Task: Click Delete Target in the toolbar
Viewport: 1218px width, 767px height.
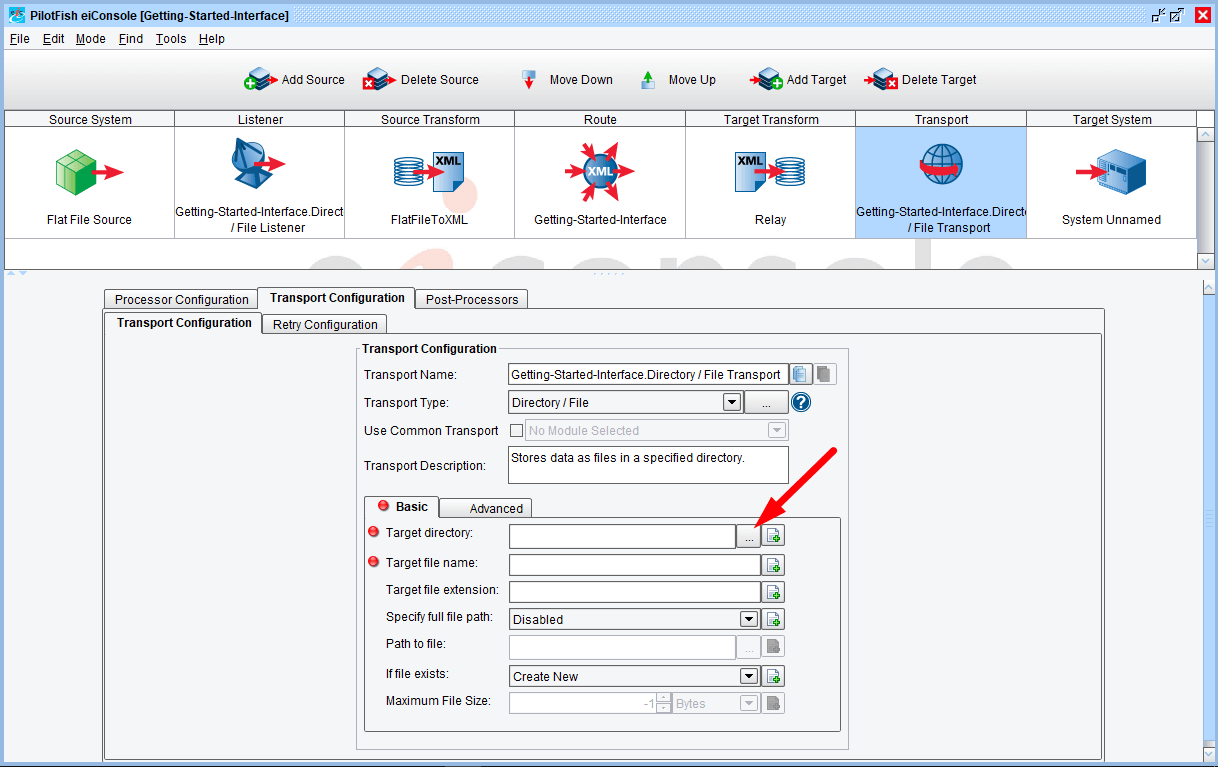Action: tap(920, 80)
